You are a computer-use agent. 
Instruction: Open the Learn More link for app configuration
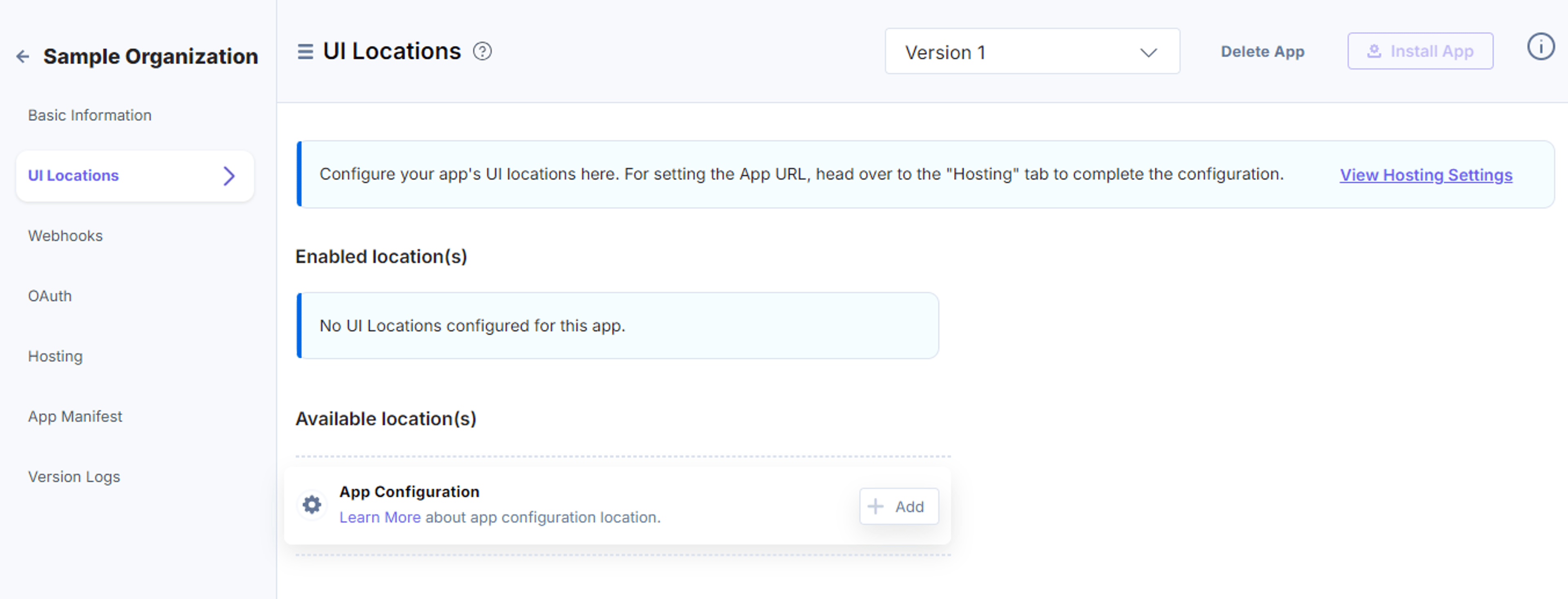[380, 517]
